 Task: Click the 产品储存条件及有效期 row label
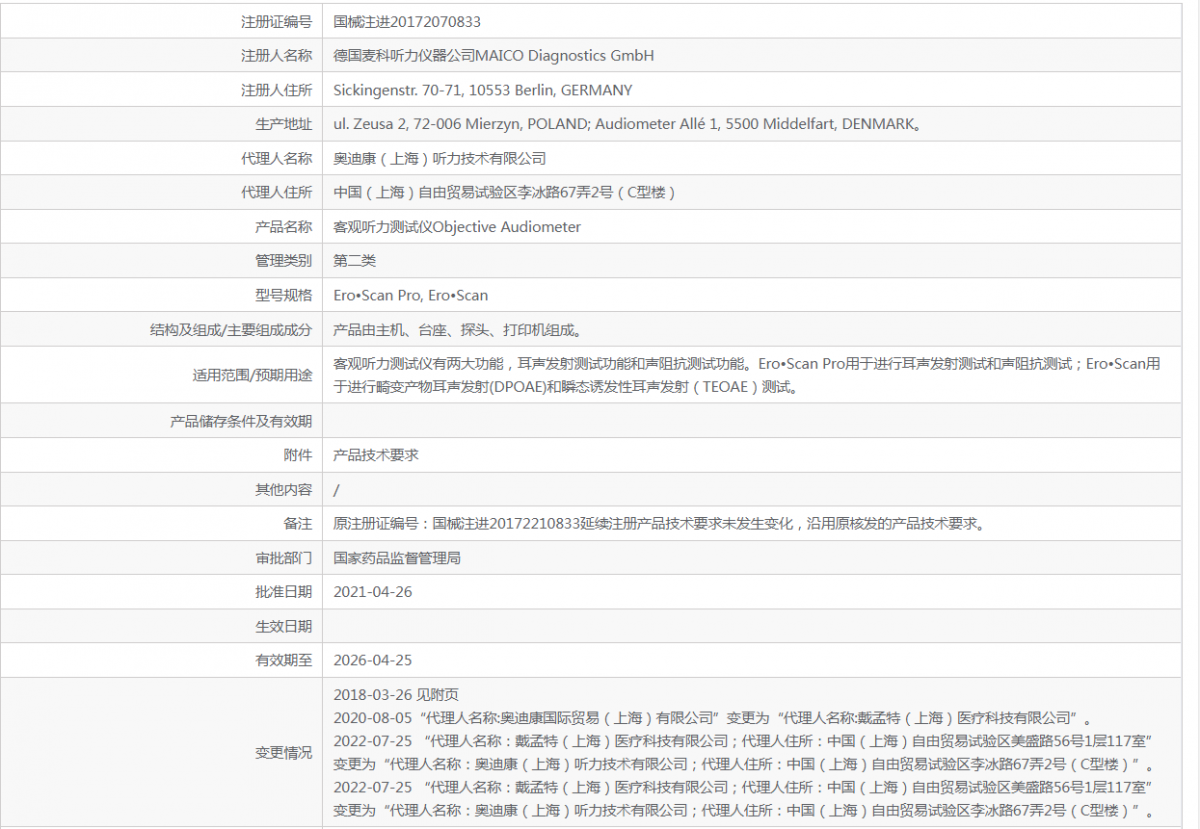pyautogui.click(x=241, y=421)
